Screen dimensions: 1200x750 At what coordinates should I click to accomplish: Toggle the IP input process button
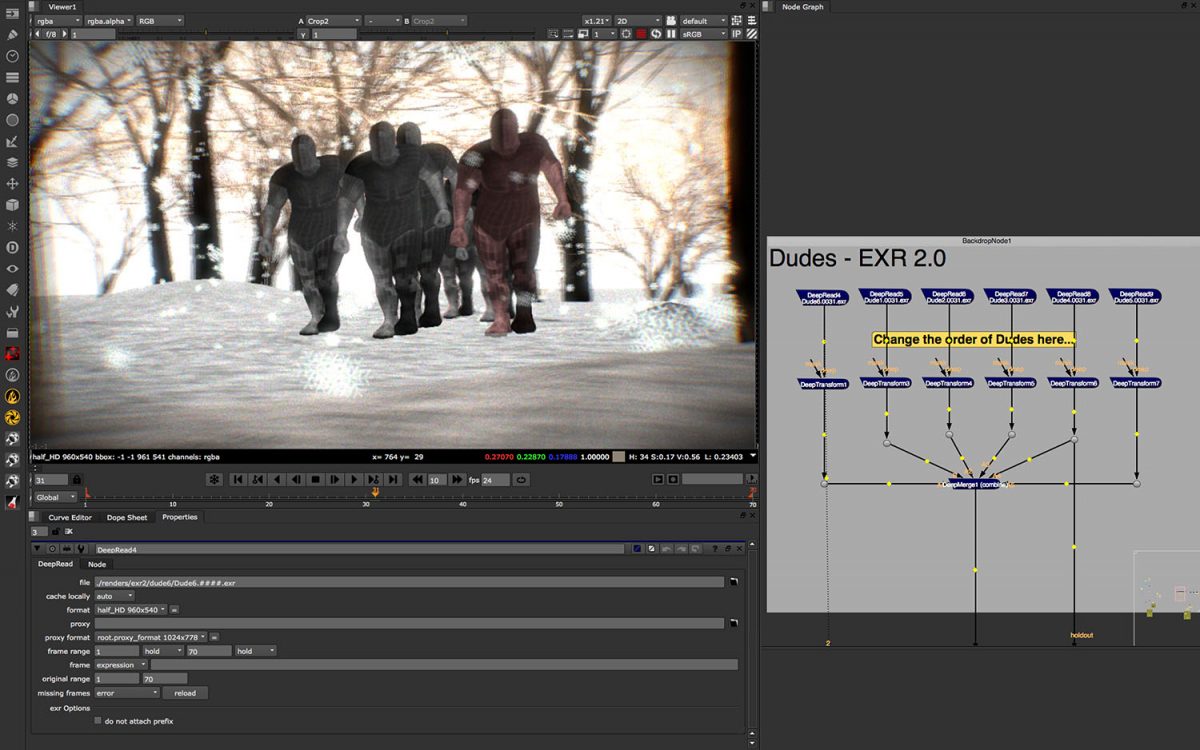[x=736, y=33]
